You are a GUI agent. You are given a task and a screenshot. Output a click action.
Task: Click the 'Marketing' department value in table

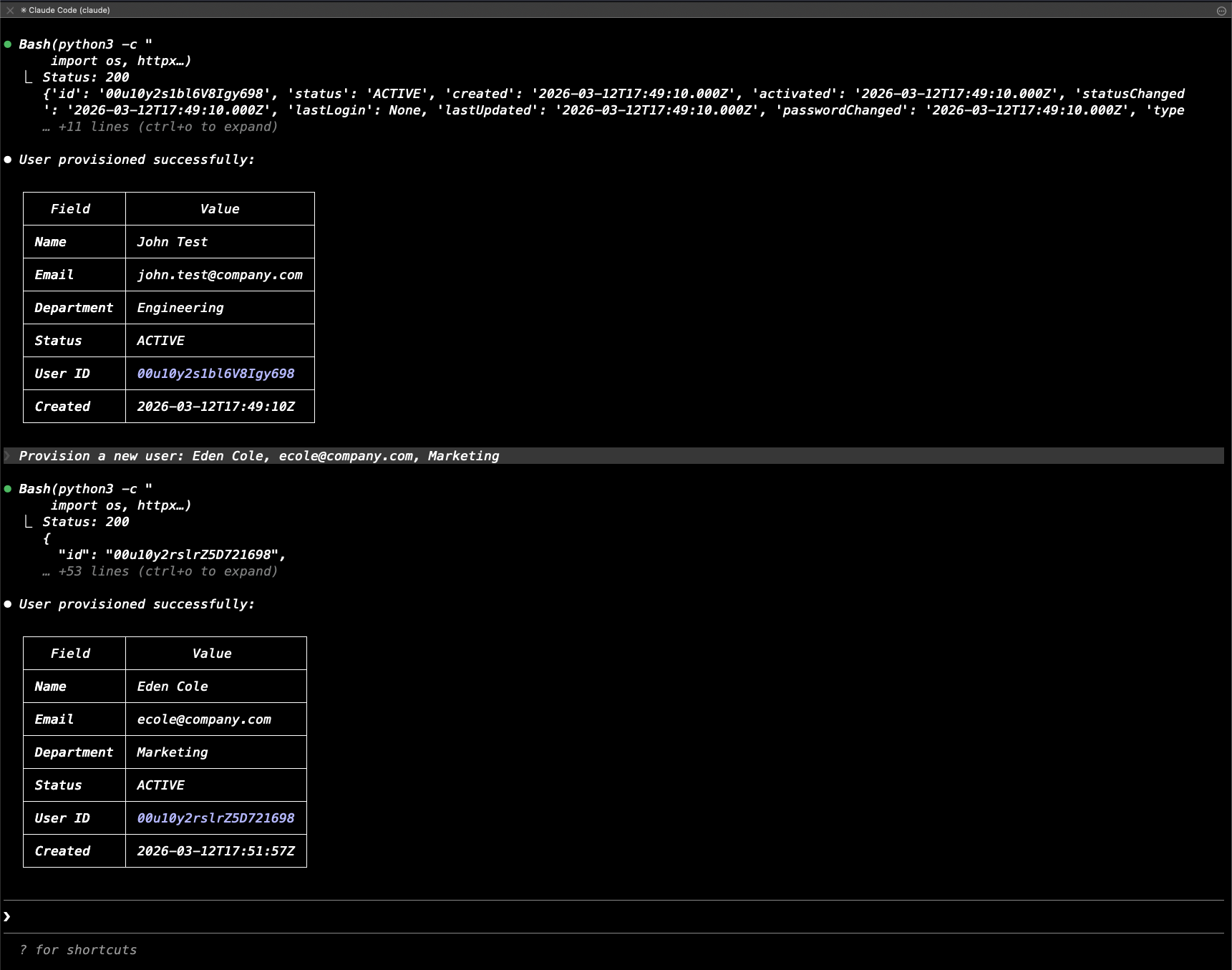tap(173, 752)
